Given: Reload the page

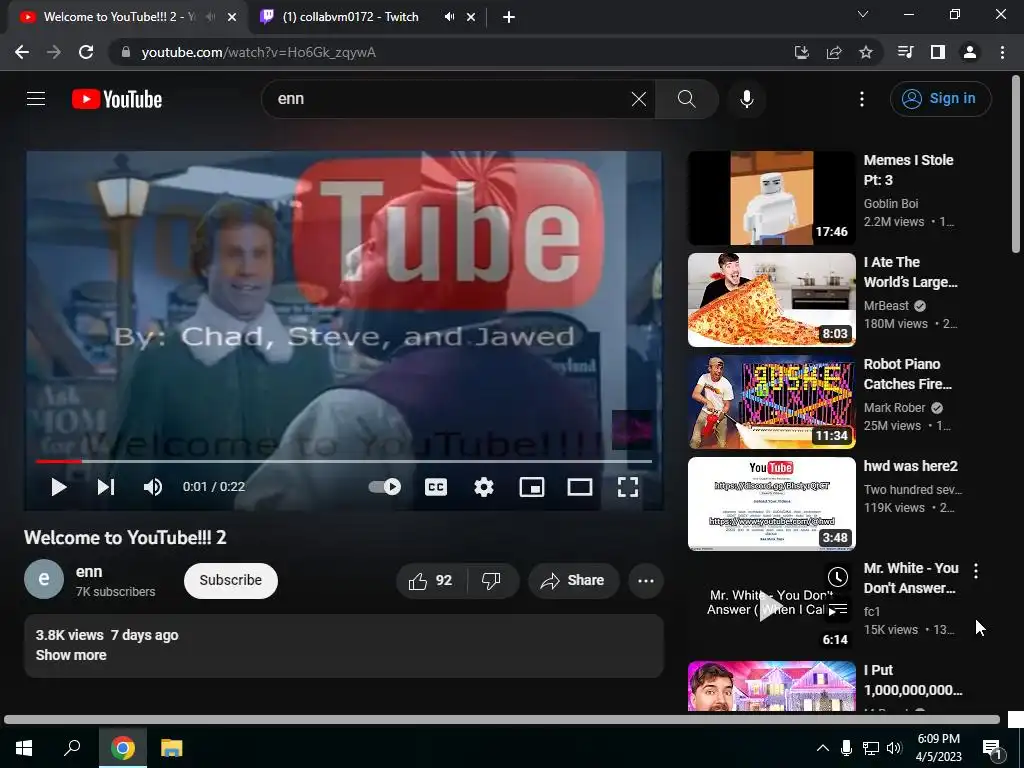Looking at the screenshot, I should [86, 52].
